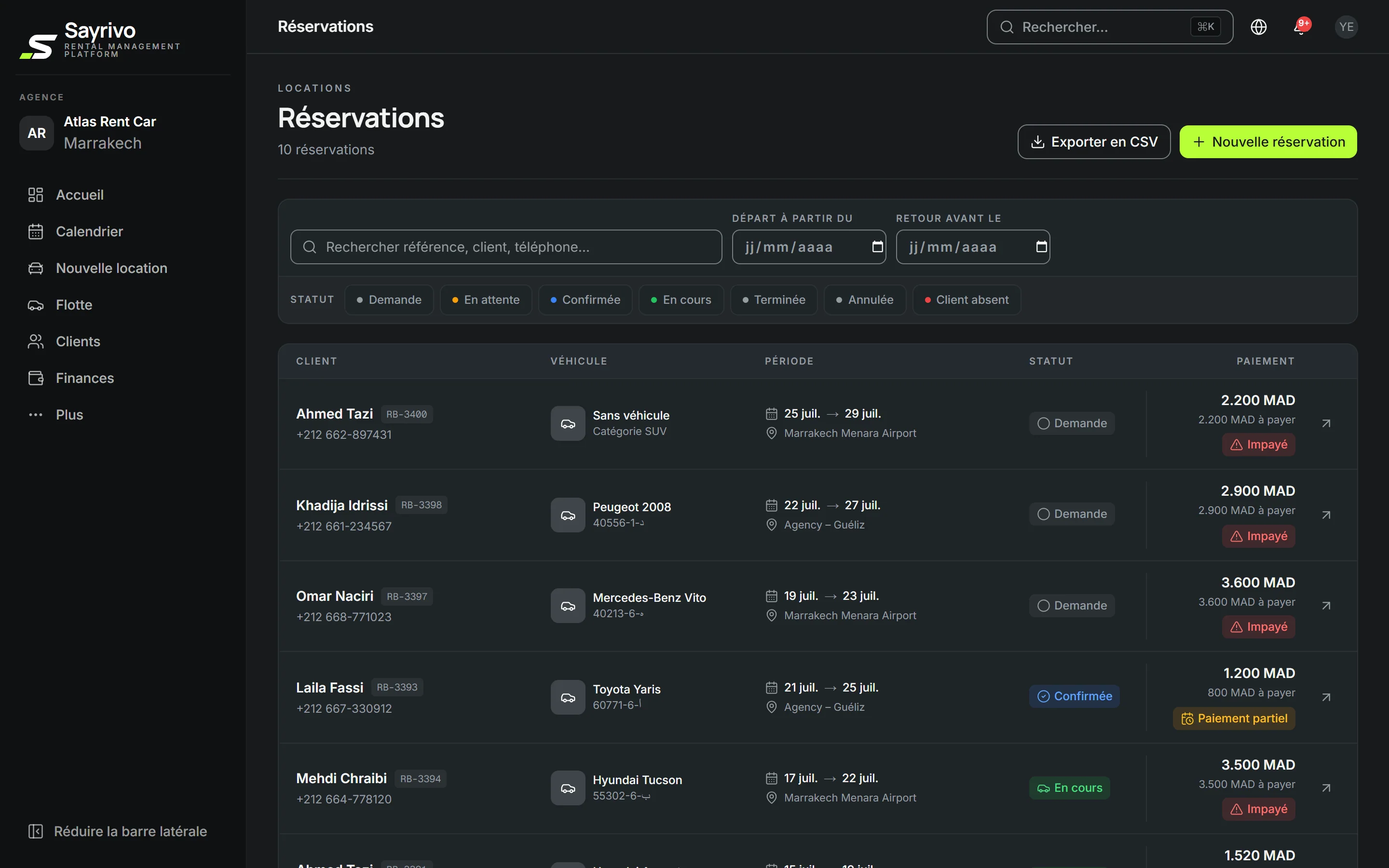This screenshot has height=868, width=1389.
Task: Toggle the Client absent status filter
Action: (967, 299)
